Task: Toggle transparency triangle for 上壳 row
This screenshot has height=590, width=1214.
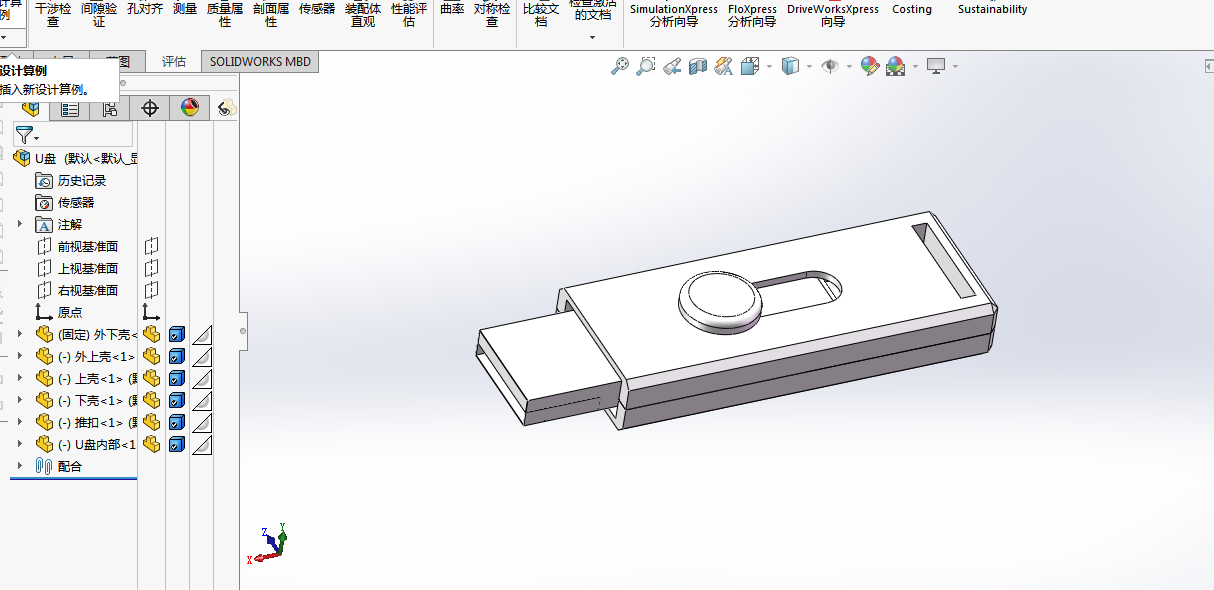Action: point(202,378)
